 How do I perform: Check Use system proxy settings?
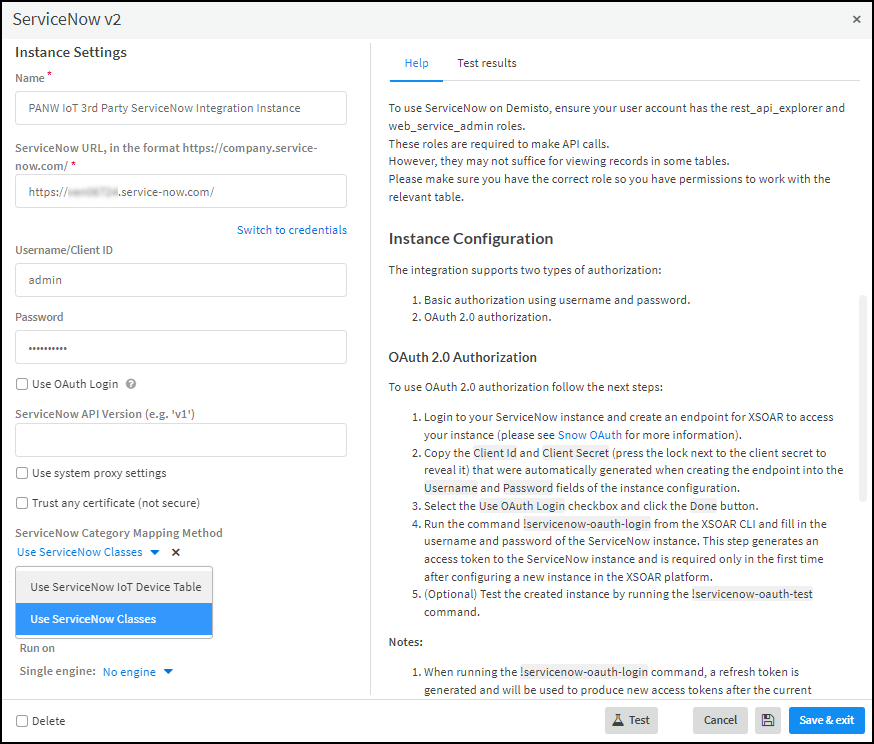(x=22, y=473)
